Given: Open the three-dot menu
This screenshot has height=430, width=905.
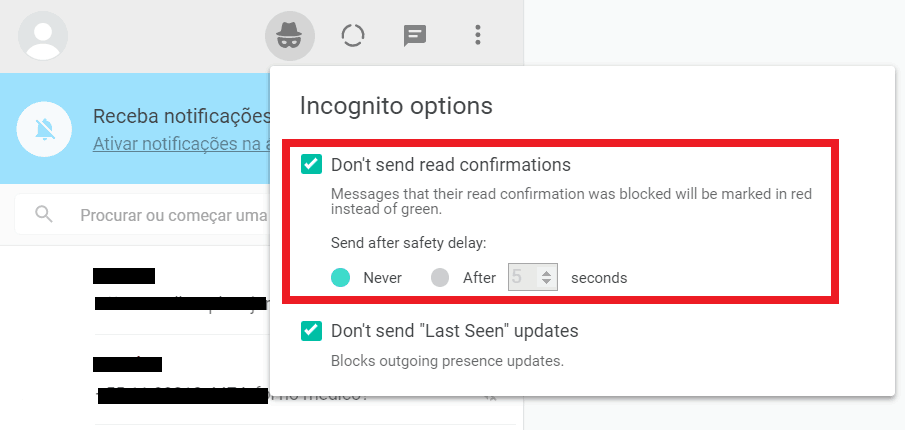Looking at the screenshot, I should tap(477, 35).
